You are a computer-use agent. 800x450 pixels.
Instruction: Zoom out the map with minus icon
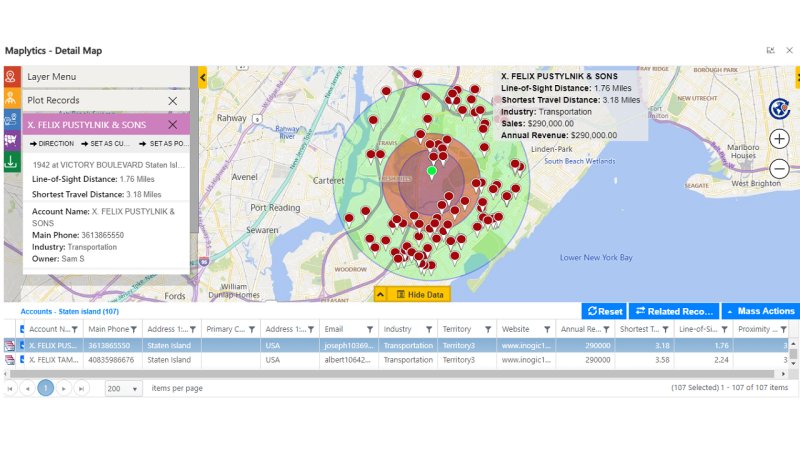coord(780,169)
